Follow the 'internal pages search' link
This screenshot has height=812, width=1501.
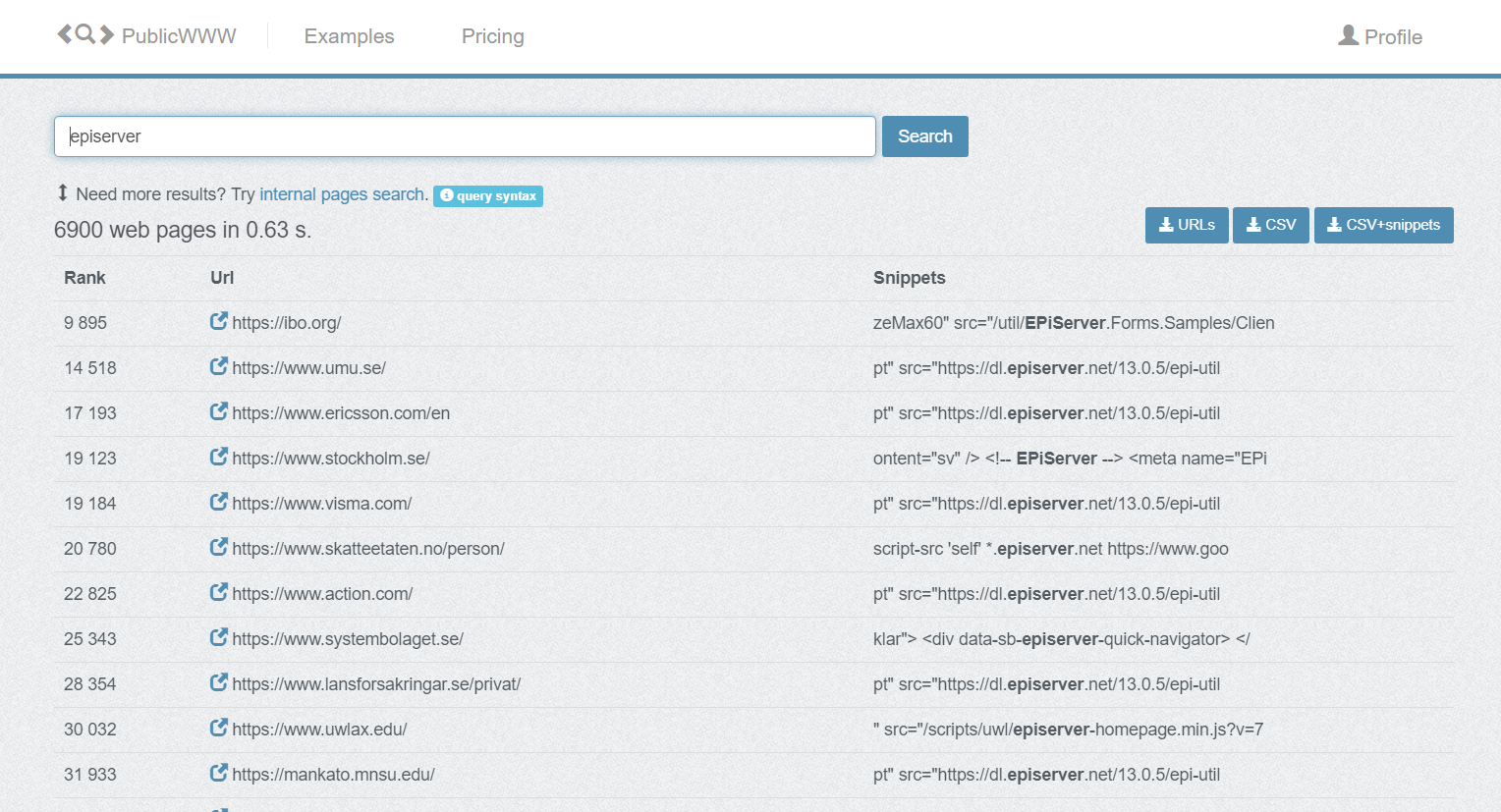click(x=342, y=194)
